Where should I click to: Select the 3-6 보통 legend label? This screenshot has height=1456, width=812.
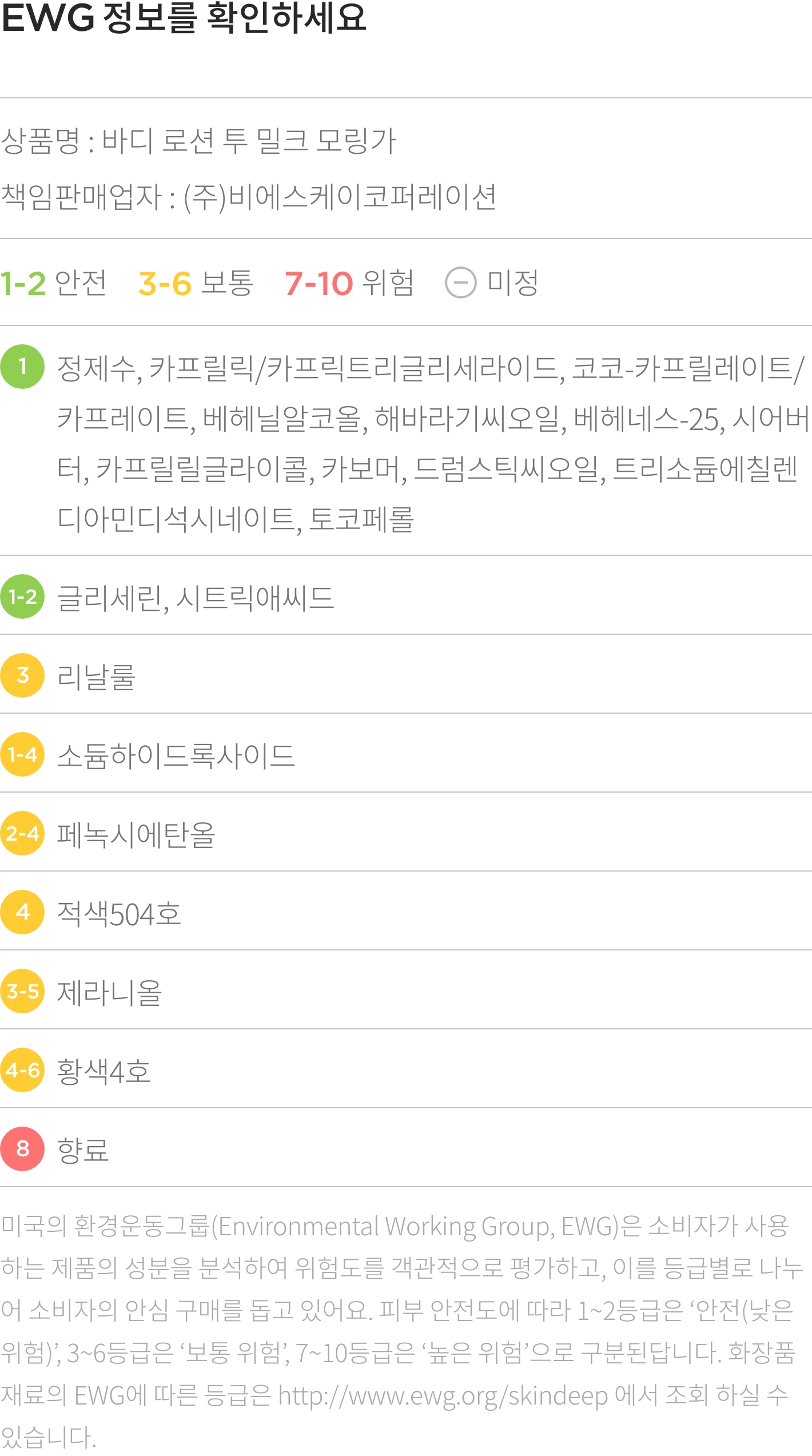pos(196,283)
